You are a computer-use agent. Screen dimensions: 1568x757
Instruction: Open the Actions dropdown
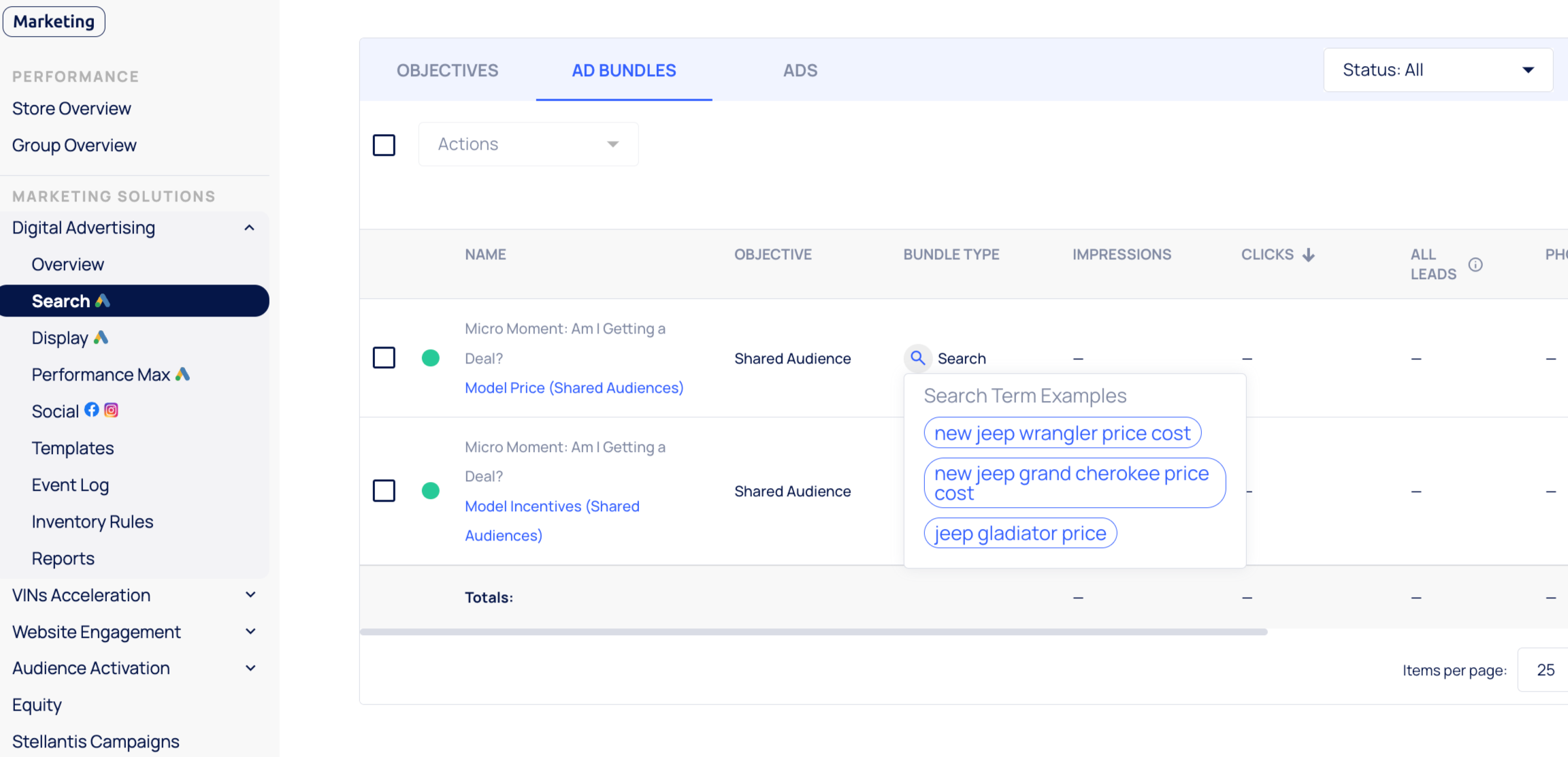tap(528, 144)
